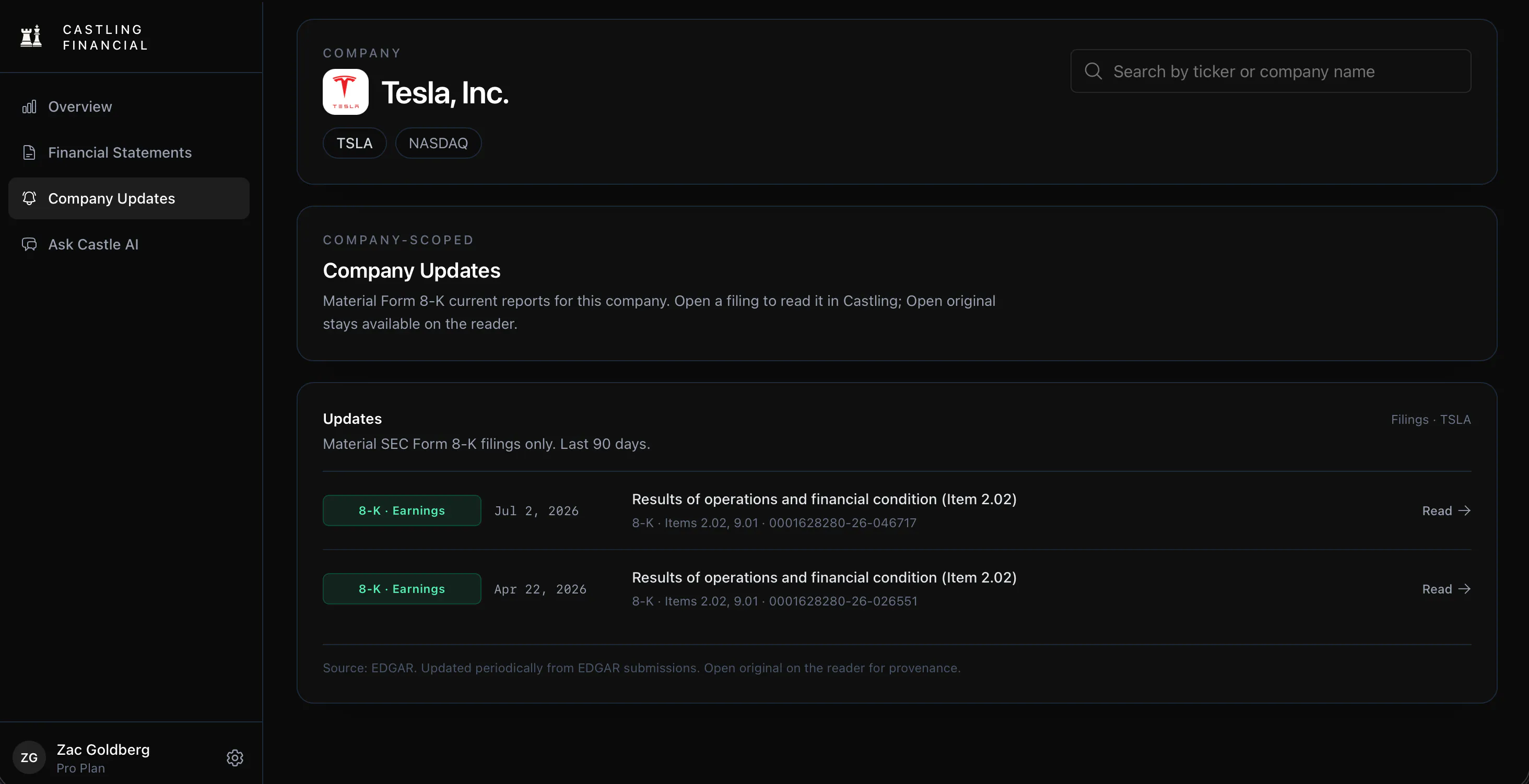The width and height of the screenshot is (1529, 784).
Task: Open settings via the gear icon
Action: tap(235, 758)
